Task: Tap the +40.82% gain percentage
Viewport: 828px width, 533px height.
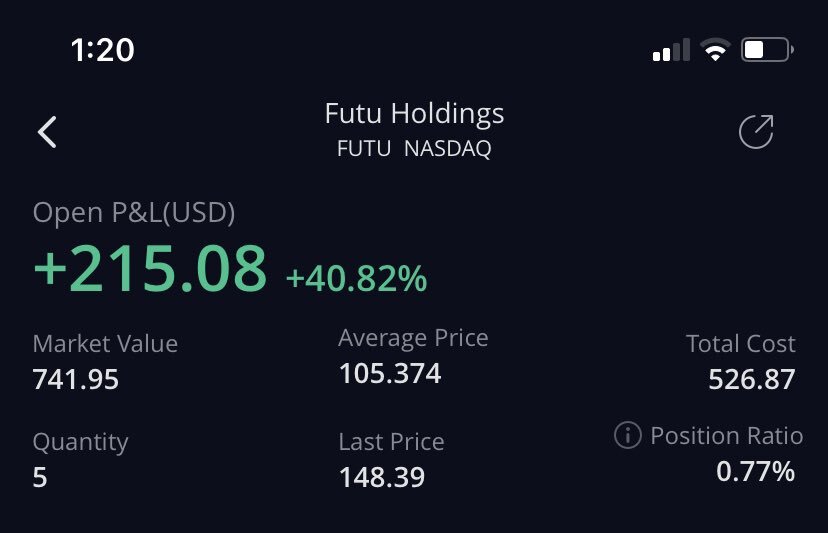Action: click(356, 279)
